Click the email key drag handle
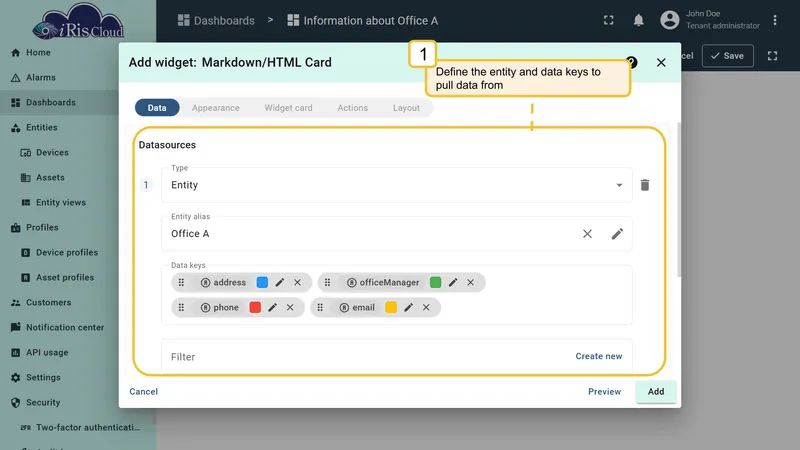The image size is (800, 450). [x=320, y=307]
